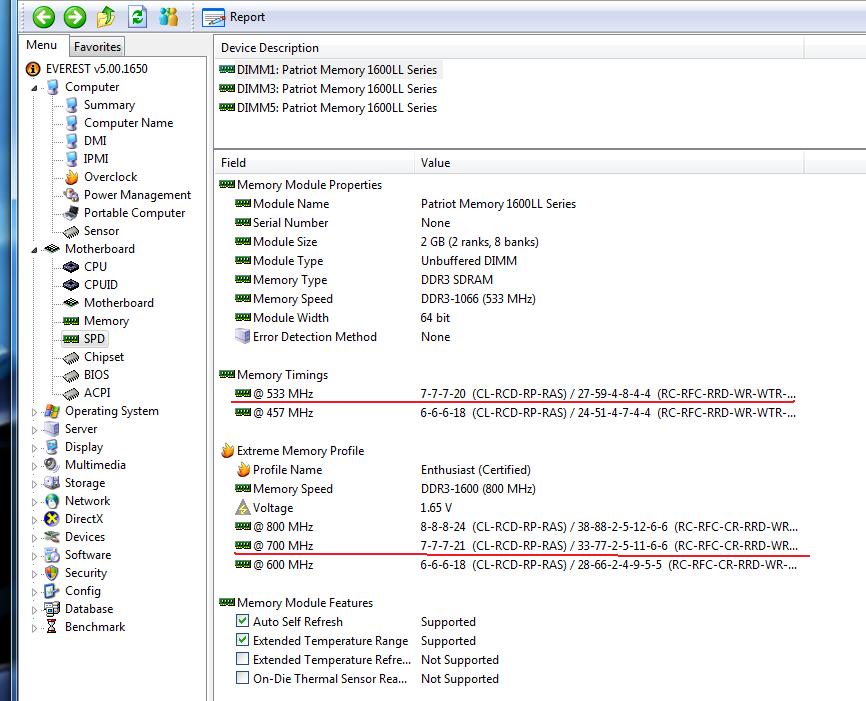Image resolution: width=866 pixels, height=701 pixels.
Task: Select the IPMI icon in the tree
Action: click(71, 159)
